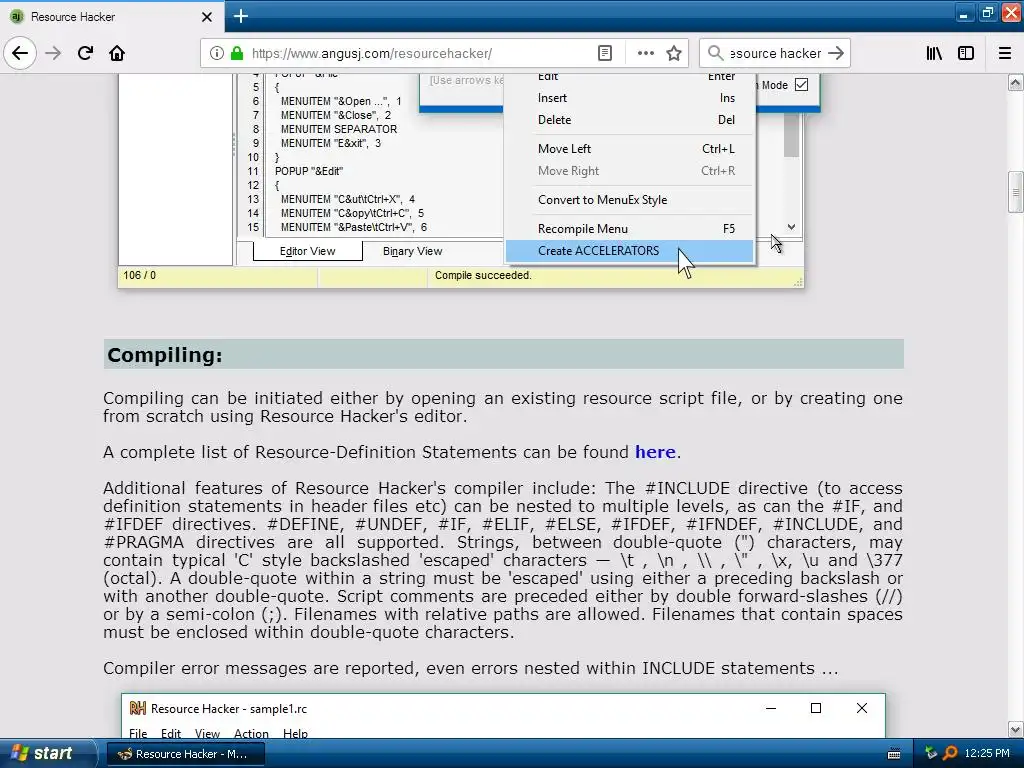Screen dimensions: 1024x768
Task: Open page actions three-dot menu
Action: pos(645,53)
